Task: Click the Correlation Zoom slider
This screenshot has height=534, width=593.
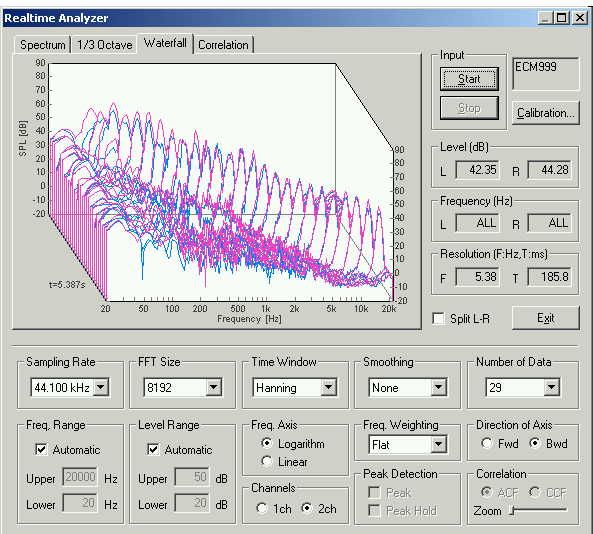Action: [x=539, y=511]
